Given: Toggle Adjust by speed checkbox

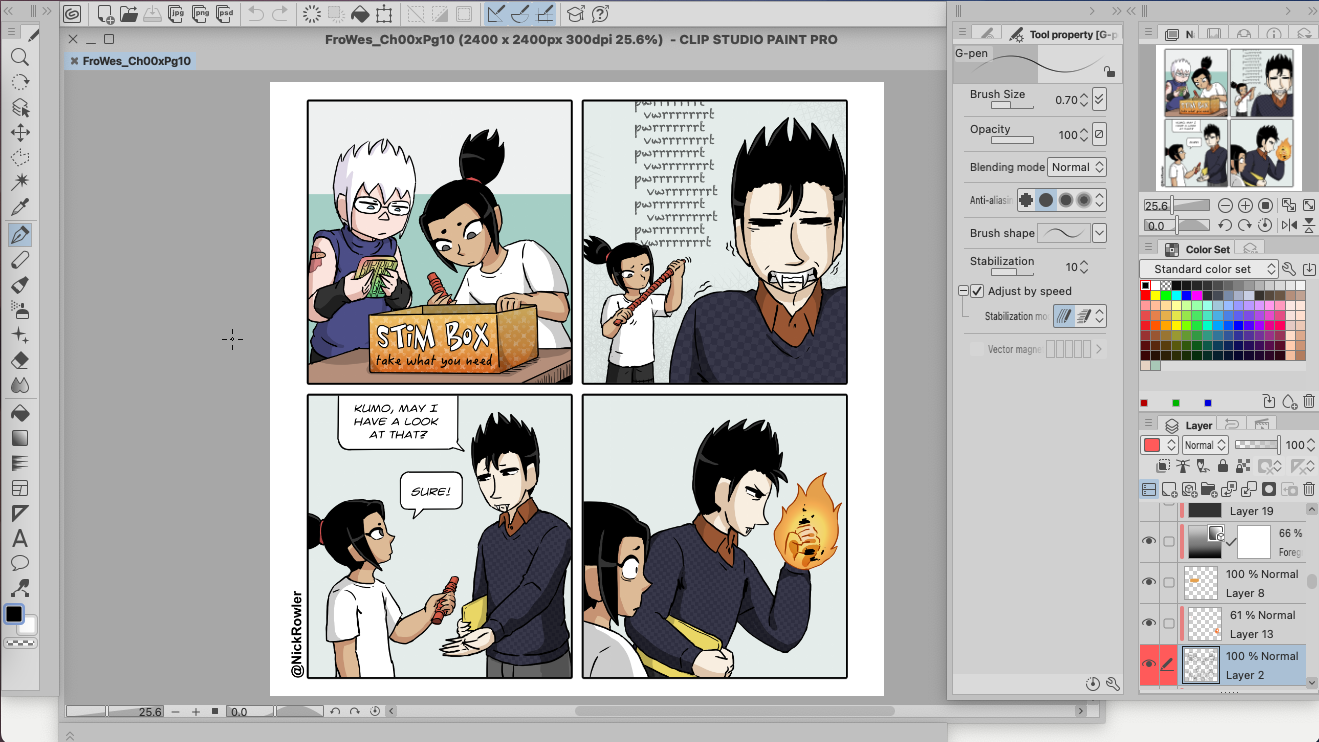Looking at the screenshot, I should point(977,291).
